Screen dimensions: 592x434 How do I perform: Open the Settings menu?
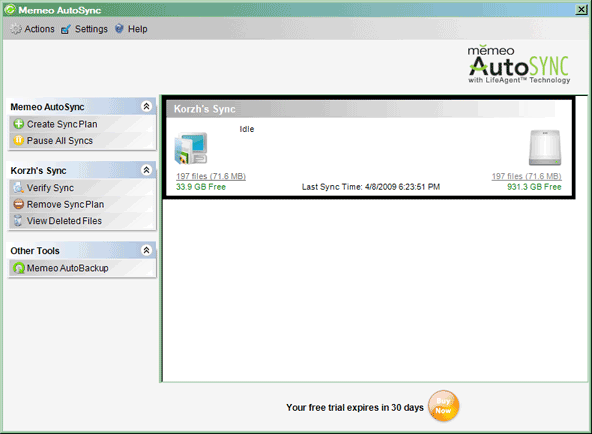[x=91, y=29]
